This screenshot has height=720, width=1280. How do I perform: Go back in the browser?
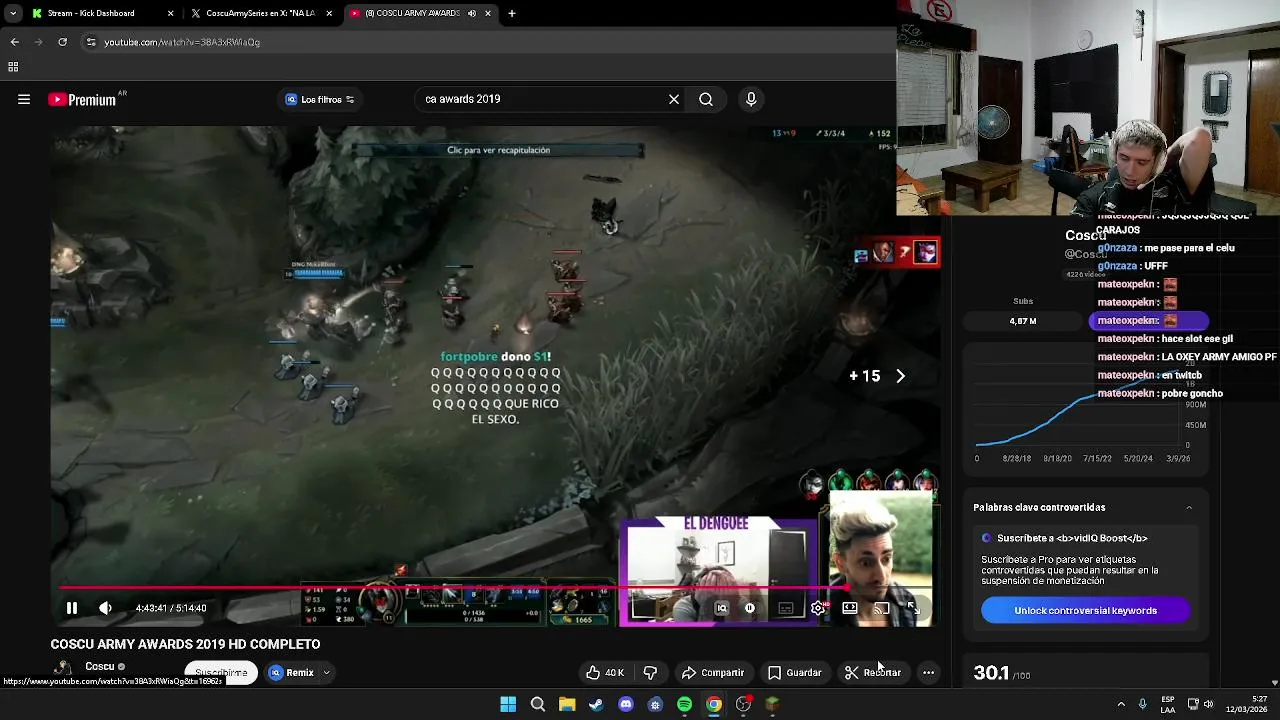coord(14,42)
